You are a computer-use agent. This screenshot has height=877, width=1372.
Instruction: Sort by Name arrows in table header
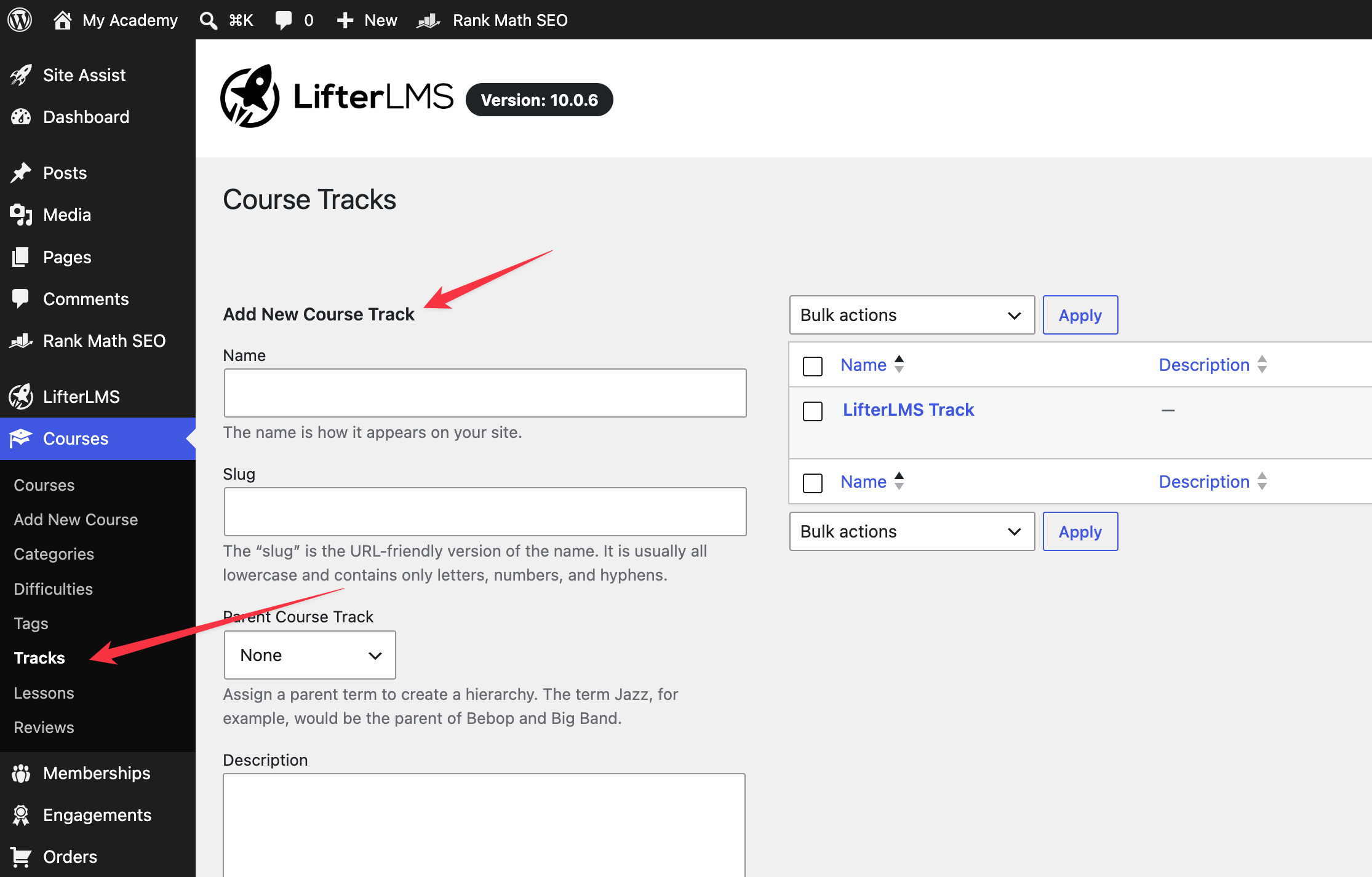tap(899, 364)
